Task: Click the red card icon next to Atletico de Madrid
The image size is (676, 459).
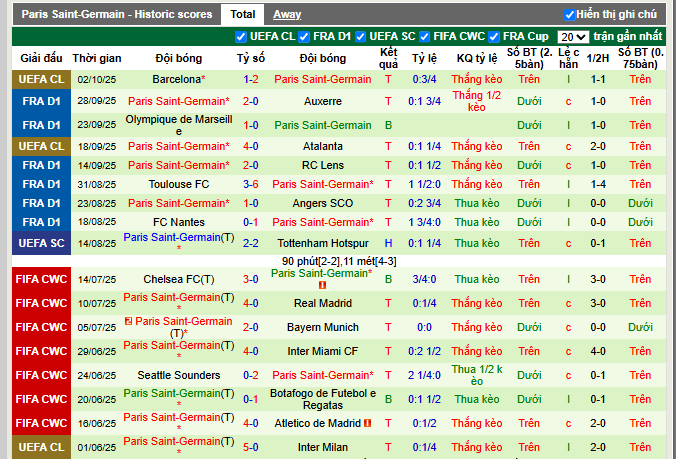Action: (367, 423)
